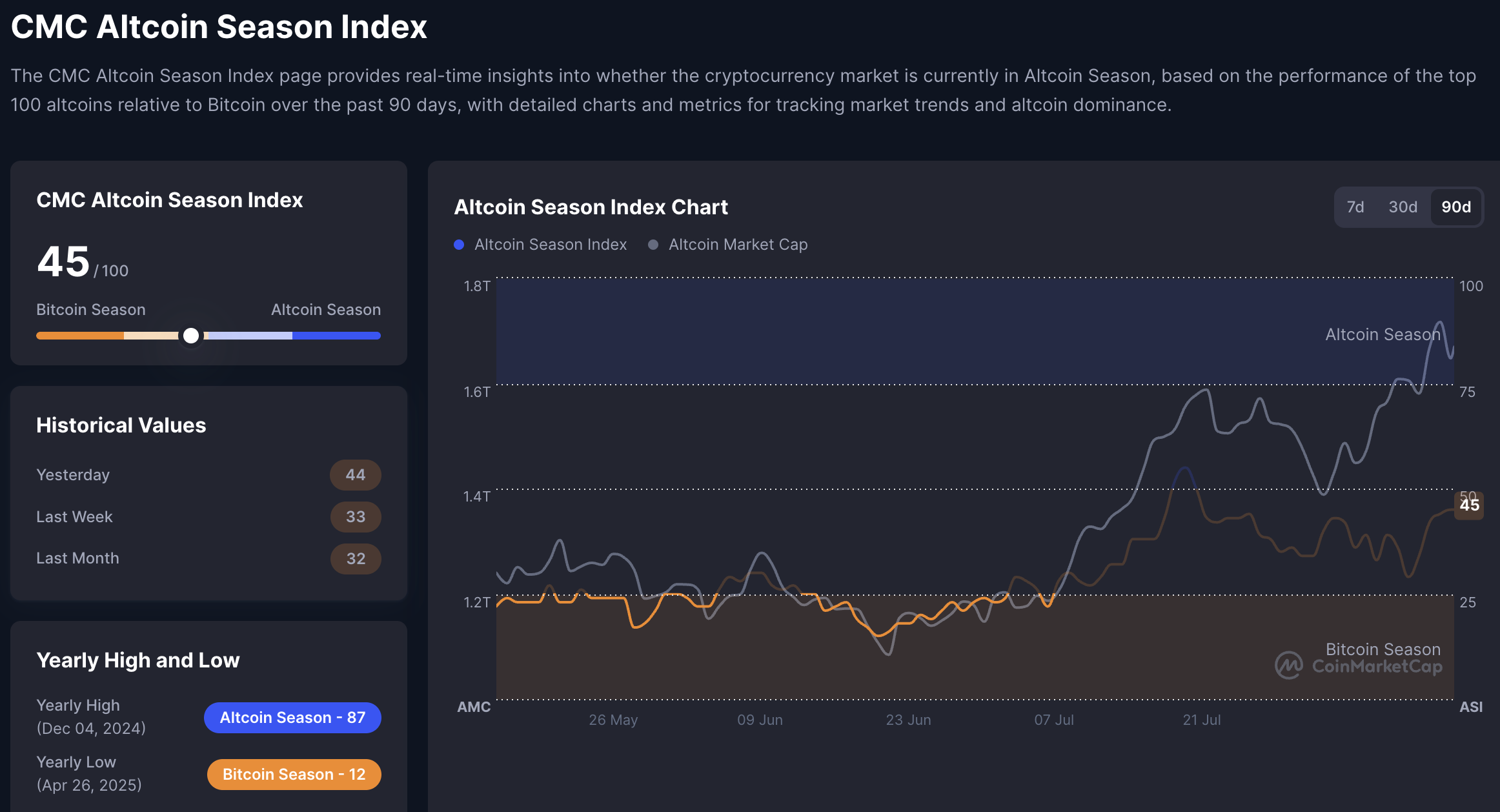The image size is (1500, 812).
Task: Toggle Altcoin Market Cap legend dot
Action: click(653, 245)
